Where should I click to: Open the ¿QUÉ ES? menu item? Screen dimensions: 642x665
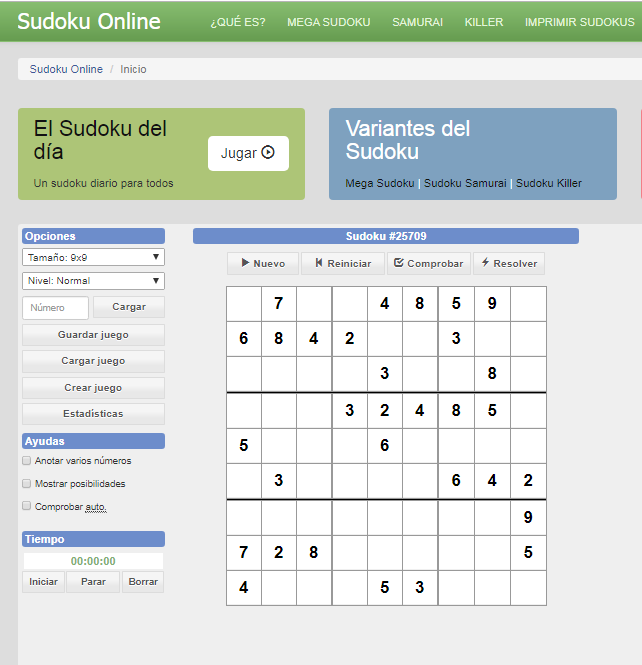[x=238, y=22]
